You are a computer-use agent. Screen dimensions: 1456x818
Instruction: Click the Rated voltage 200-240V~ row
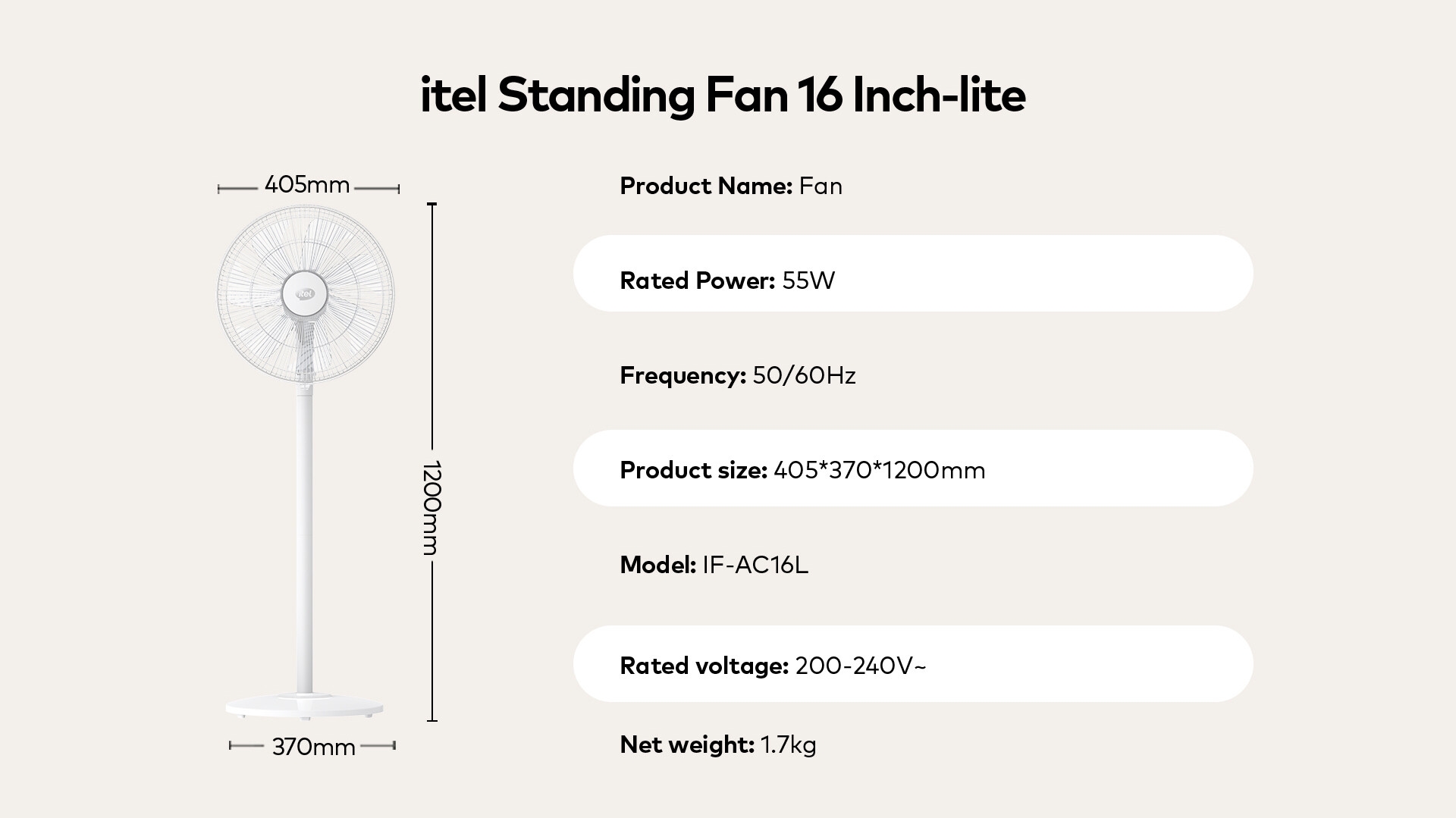[912, 664]
